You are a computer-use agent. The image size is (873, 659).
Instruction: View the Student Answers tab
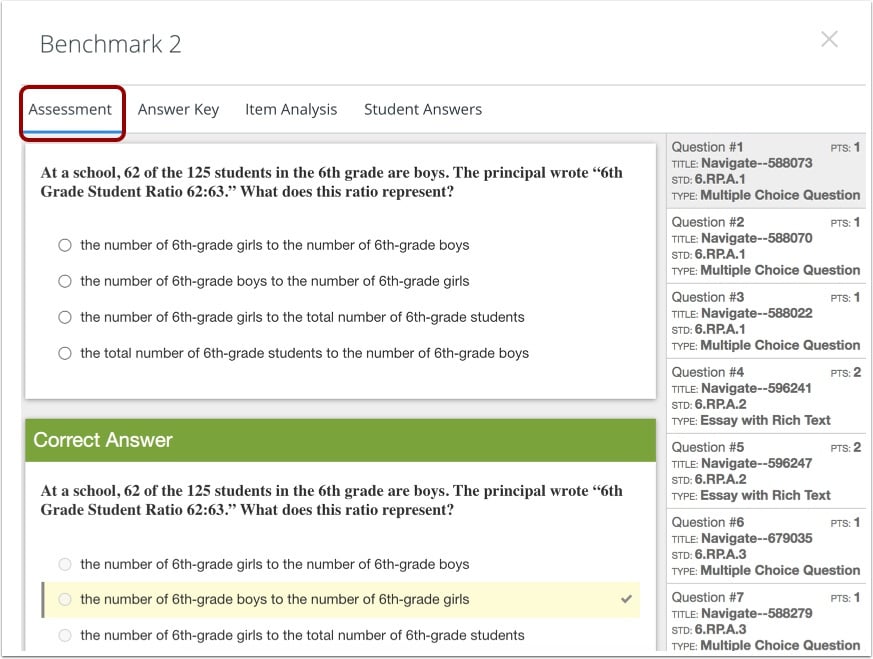[422, 109]
